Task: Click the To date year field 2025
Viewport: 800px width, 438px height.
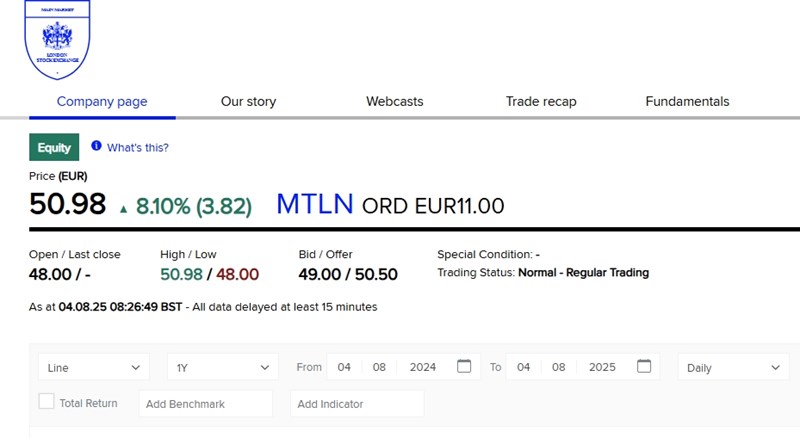Action: pos(602,367)
